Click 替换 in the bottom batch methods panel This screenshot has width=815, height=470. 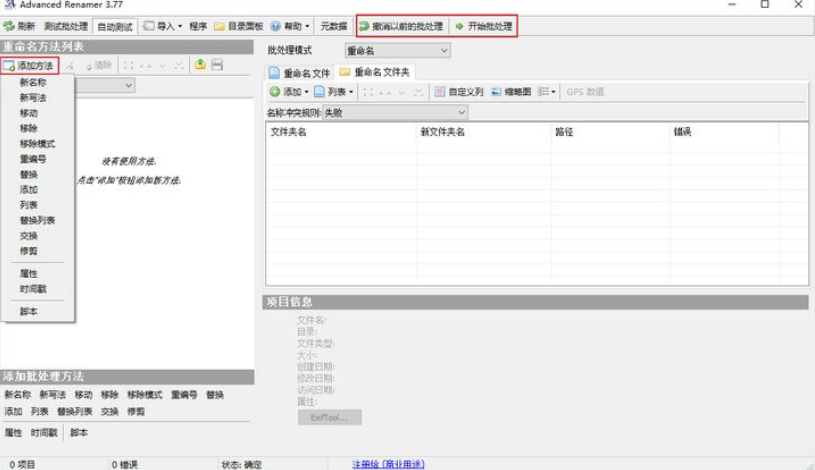[215, 395]
